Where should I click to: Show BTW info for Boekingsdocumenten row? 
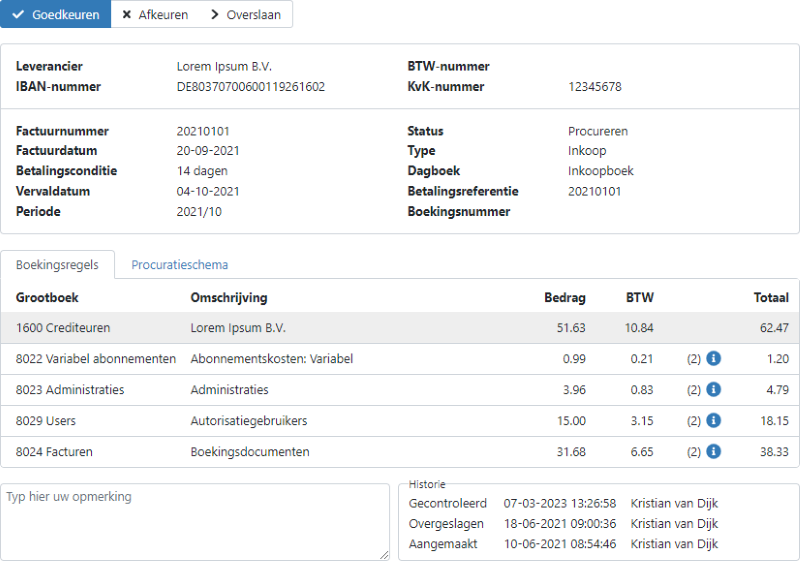713,452
